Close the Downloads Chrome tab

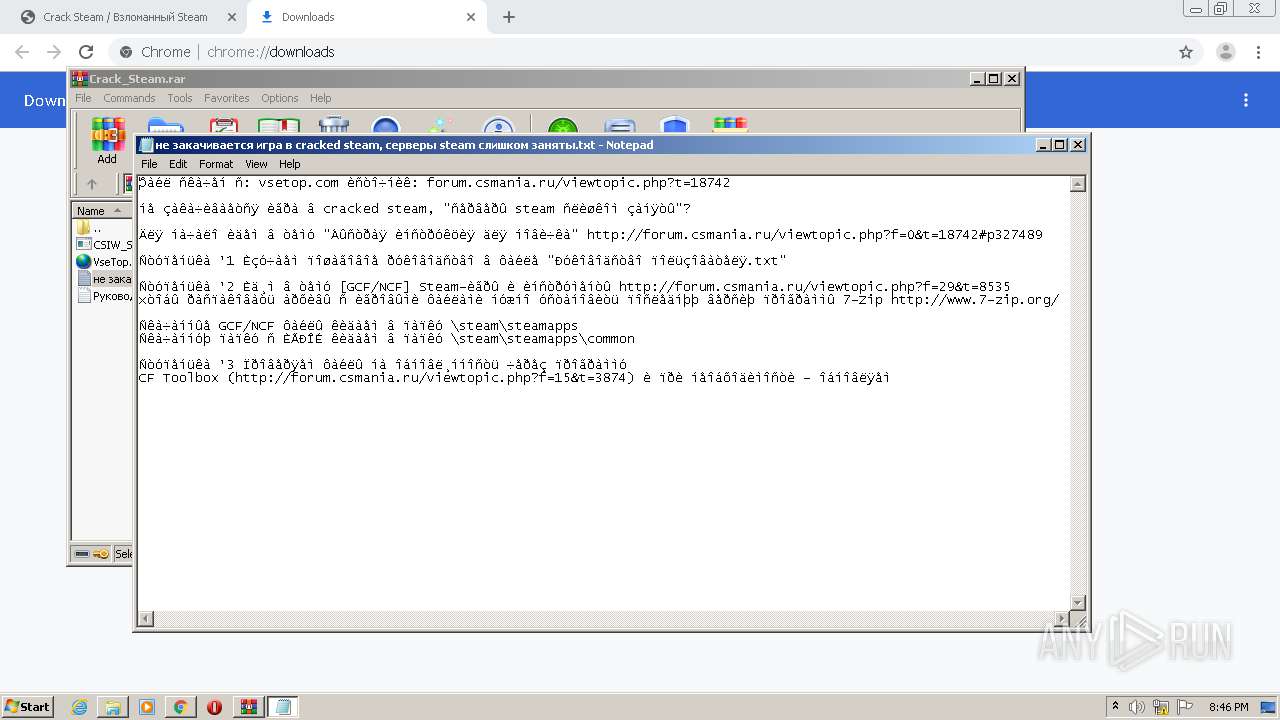click(471, 17)
